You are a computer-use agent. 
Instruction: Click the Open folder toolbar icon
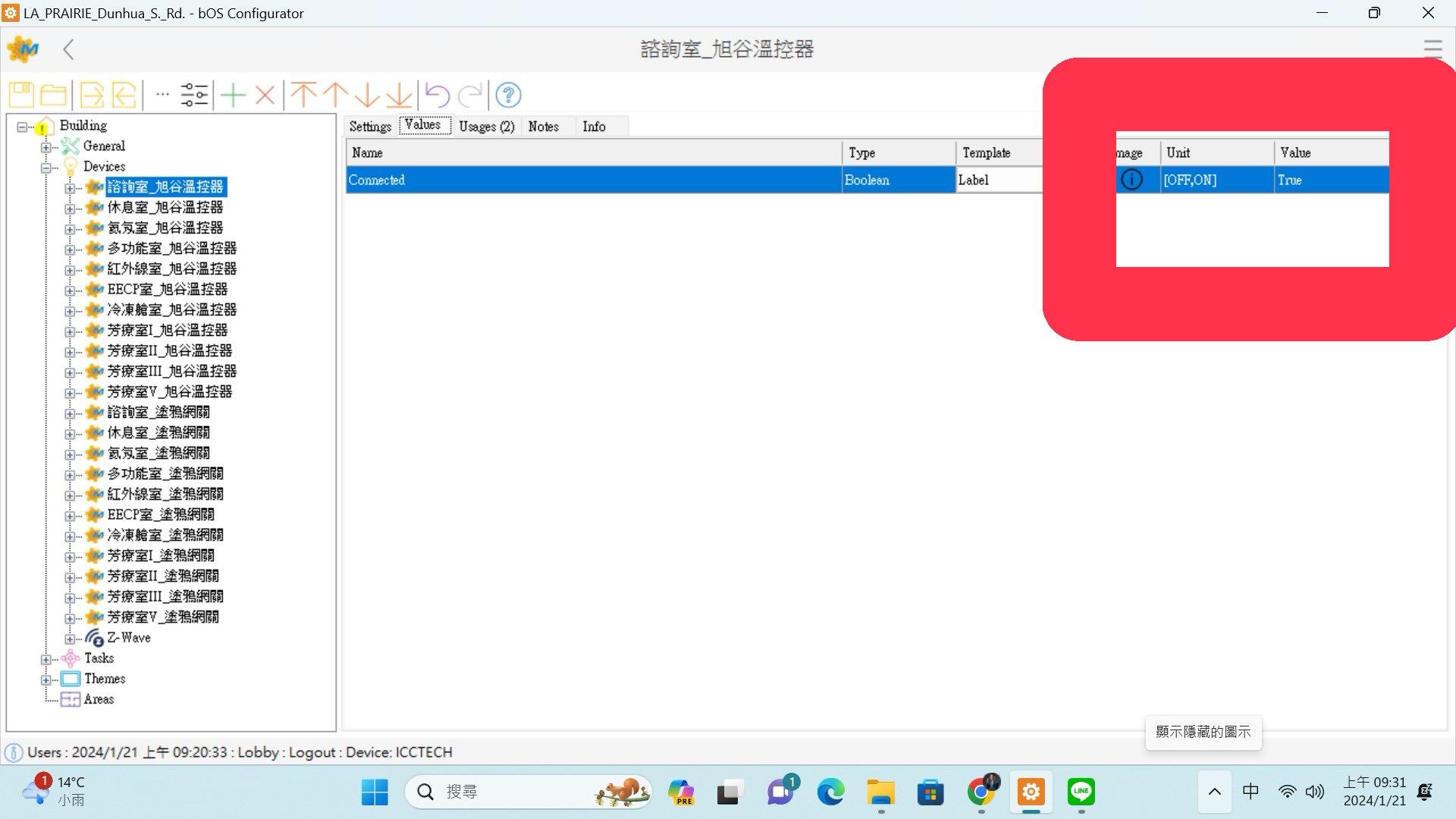pyautogui.click(x=53, y=96)
